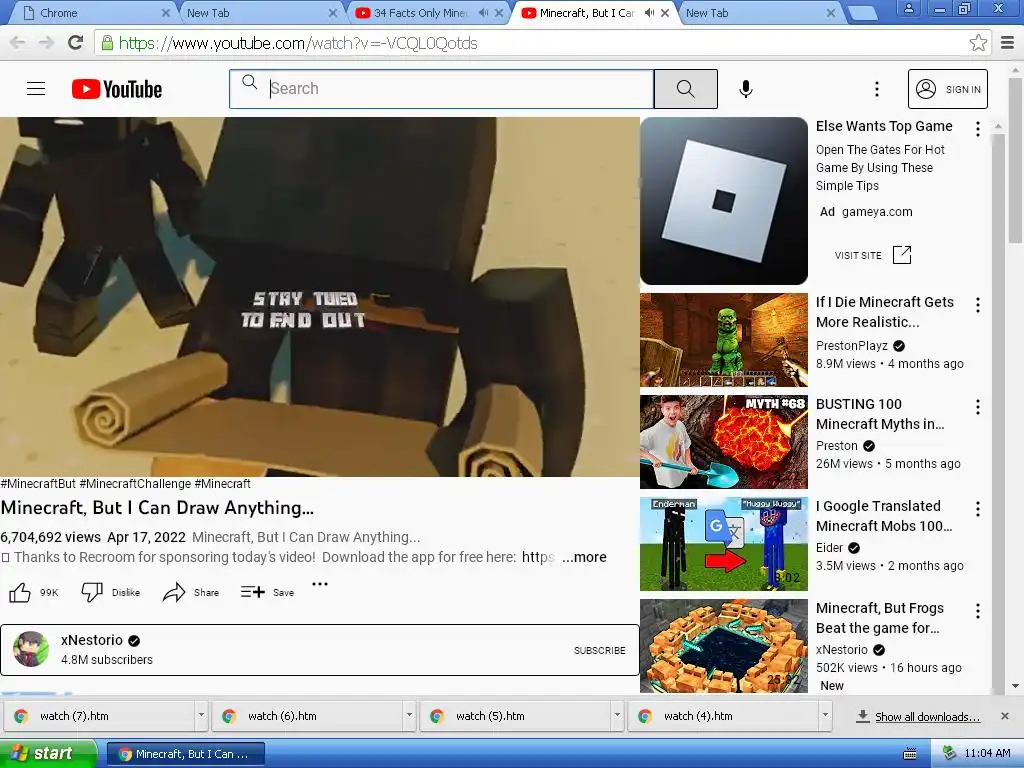Bookmark this page with the star icon
Screen dimensions: 1024x768
[978, 43]
